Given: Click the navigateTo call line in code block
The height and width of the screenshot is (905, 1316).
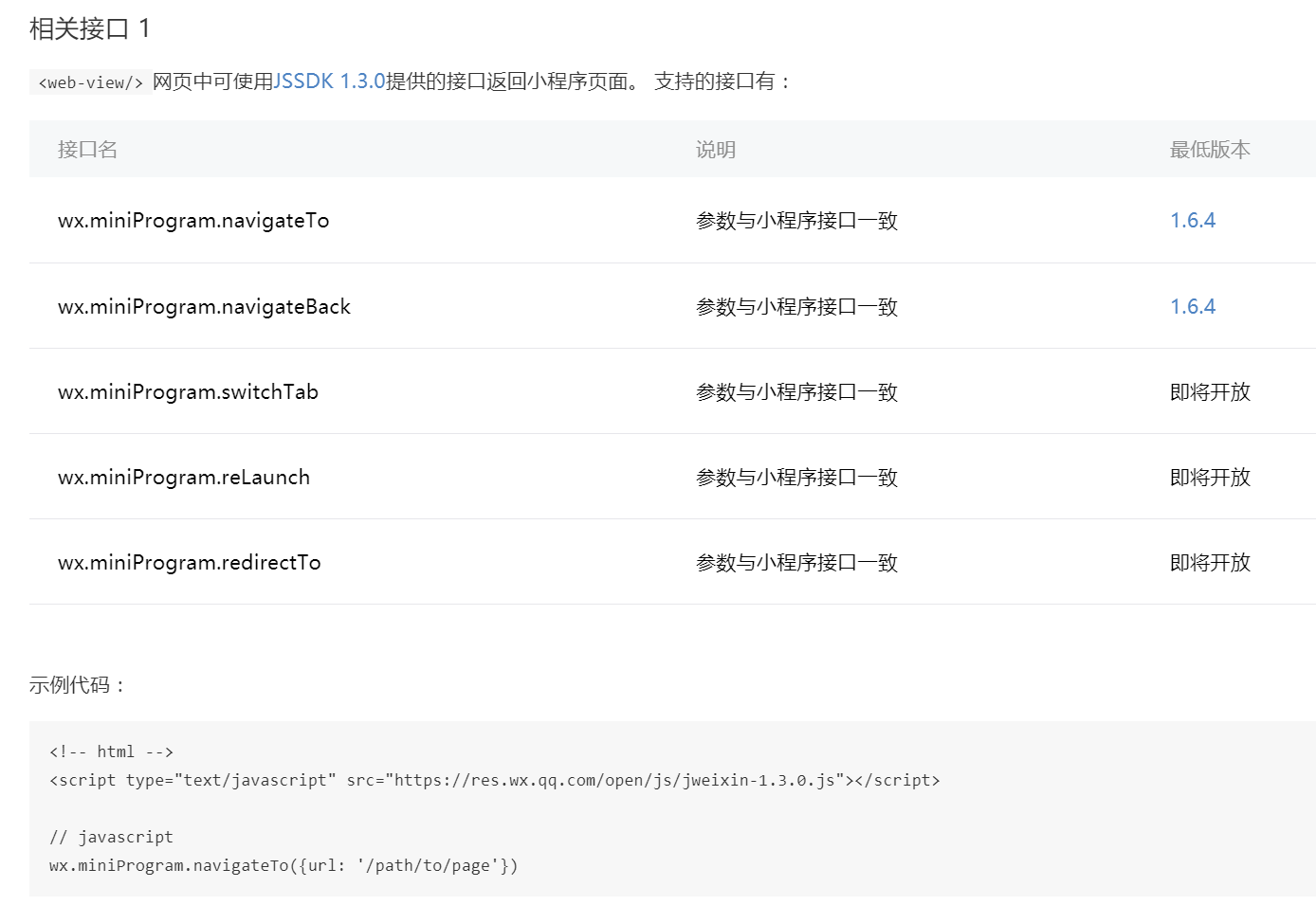Looking at the screenshot, I should (283, 866).
